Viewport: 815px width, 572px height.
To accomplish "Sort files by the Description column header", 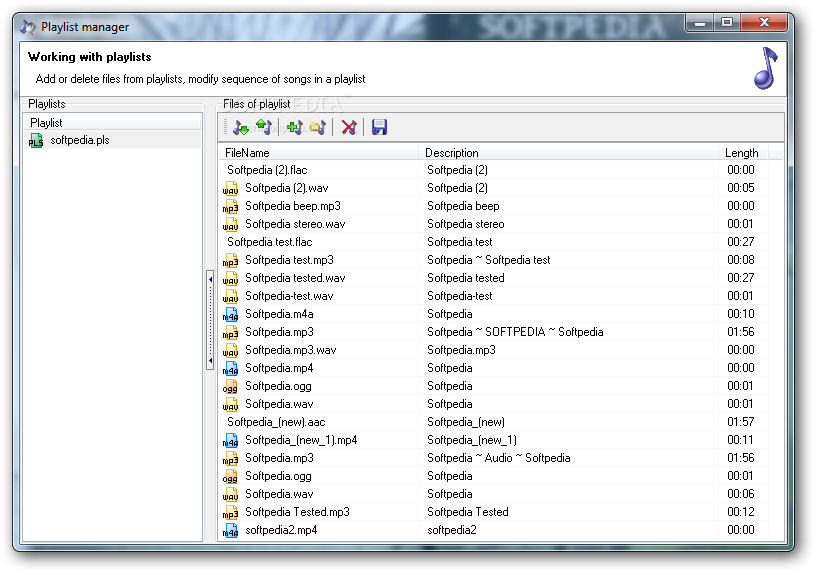I will point(568,153).
